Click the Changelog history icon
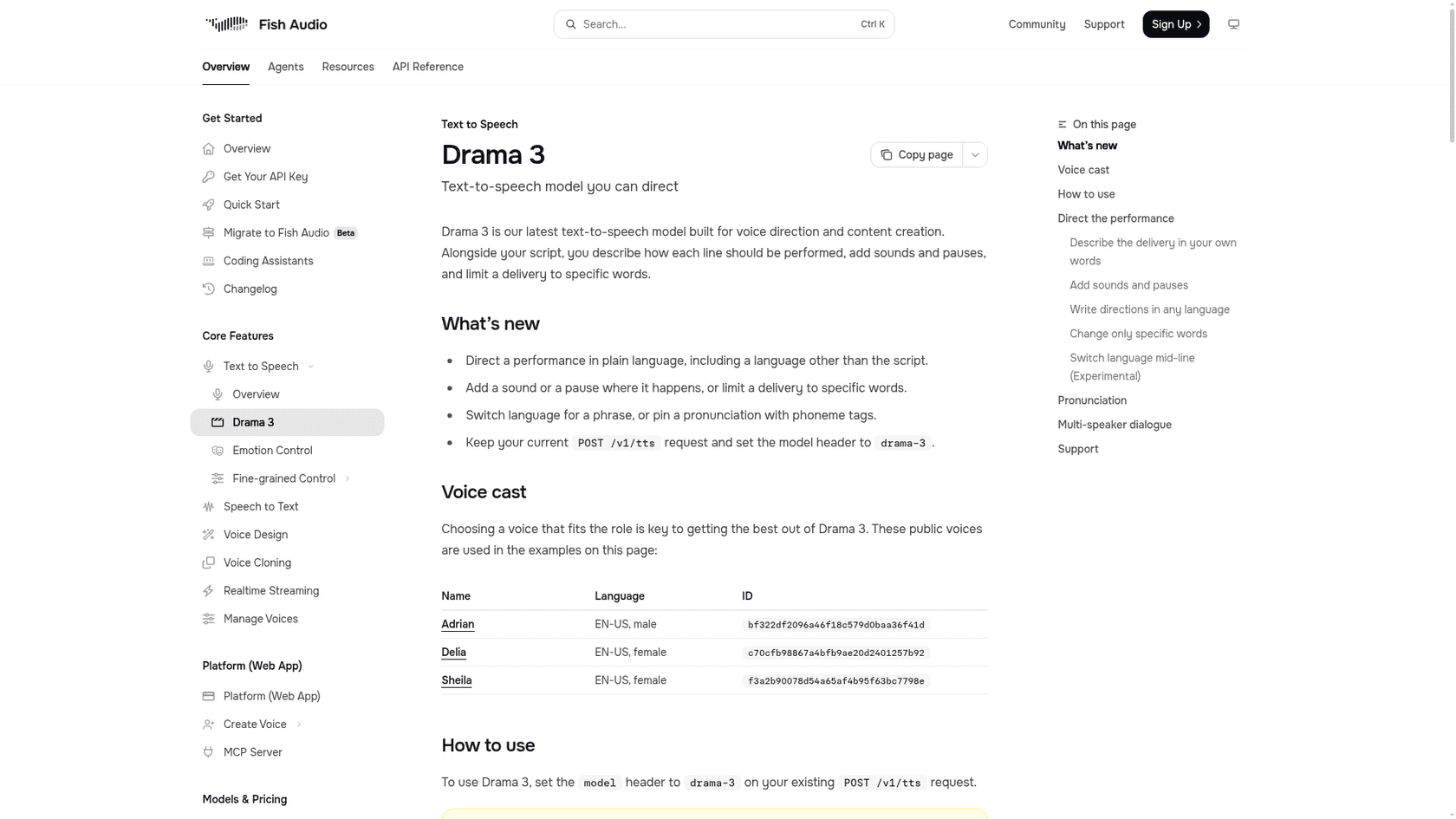The width and height of the screenshot is (1456, 819). 208,289
